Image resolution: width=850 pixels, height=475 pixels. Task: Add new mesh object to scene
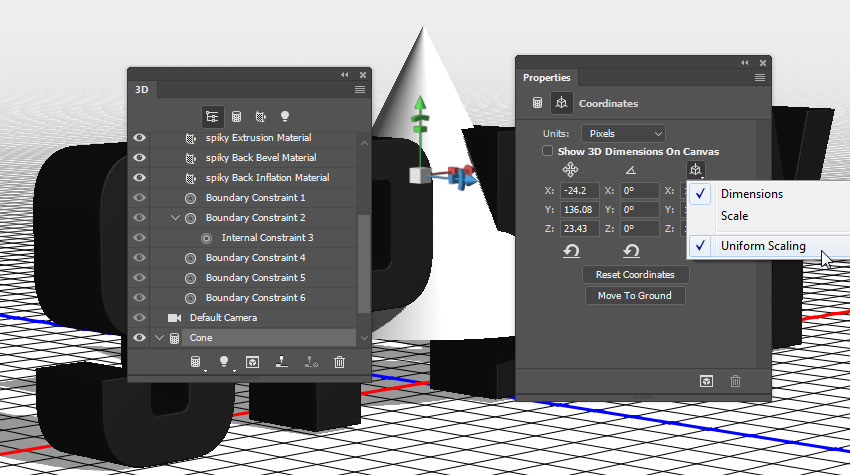coord(196,362)
